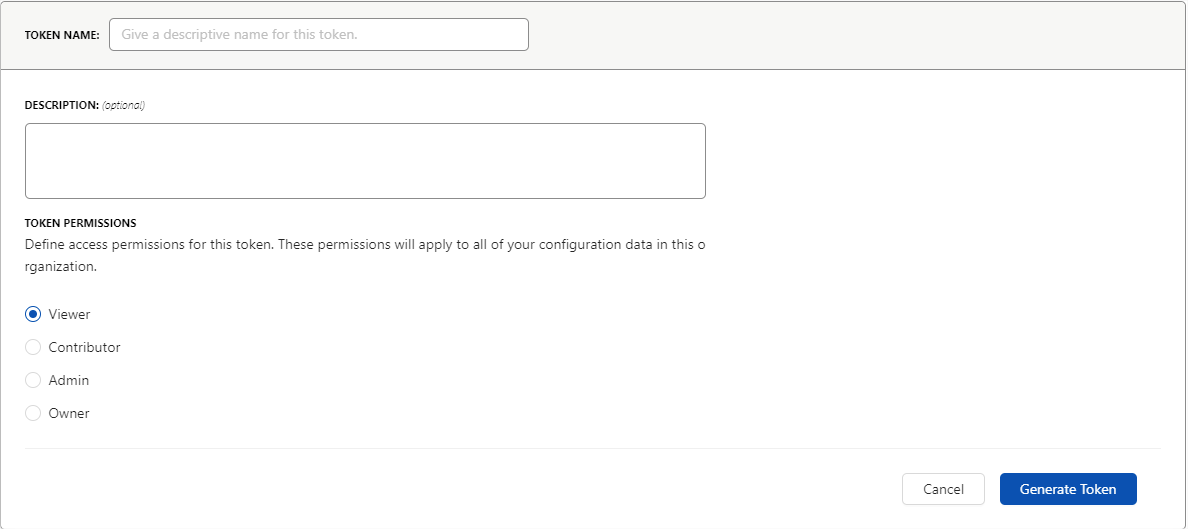Click the "Viewer" label text
This screenshot has width=1188, height=529.
coord(69,314)
